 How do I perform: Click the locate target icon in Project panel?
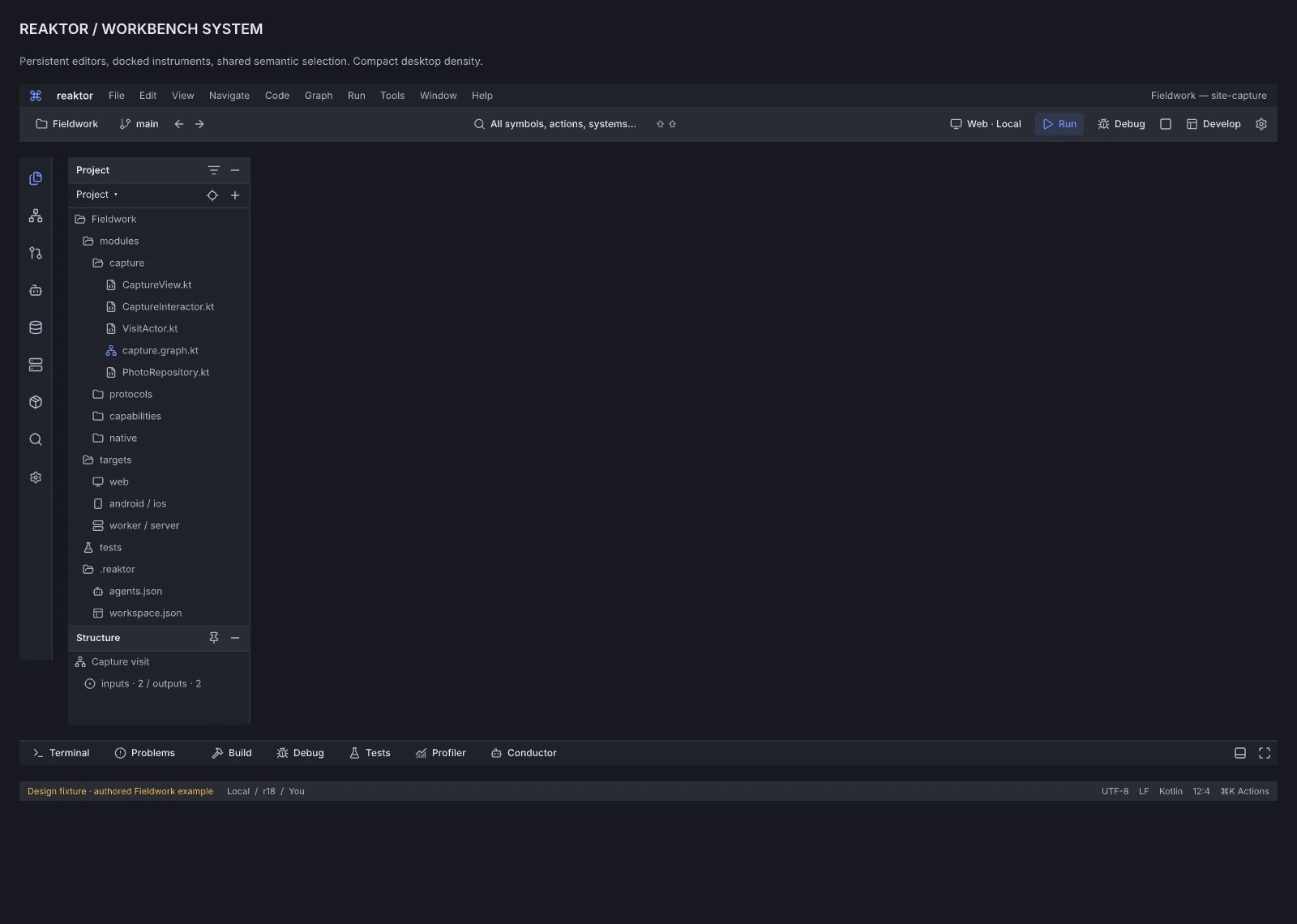(x=212, y=195)
